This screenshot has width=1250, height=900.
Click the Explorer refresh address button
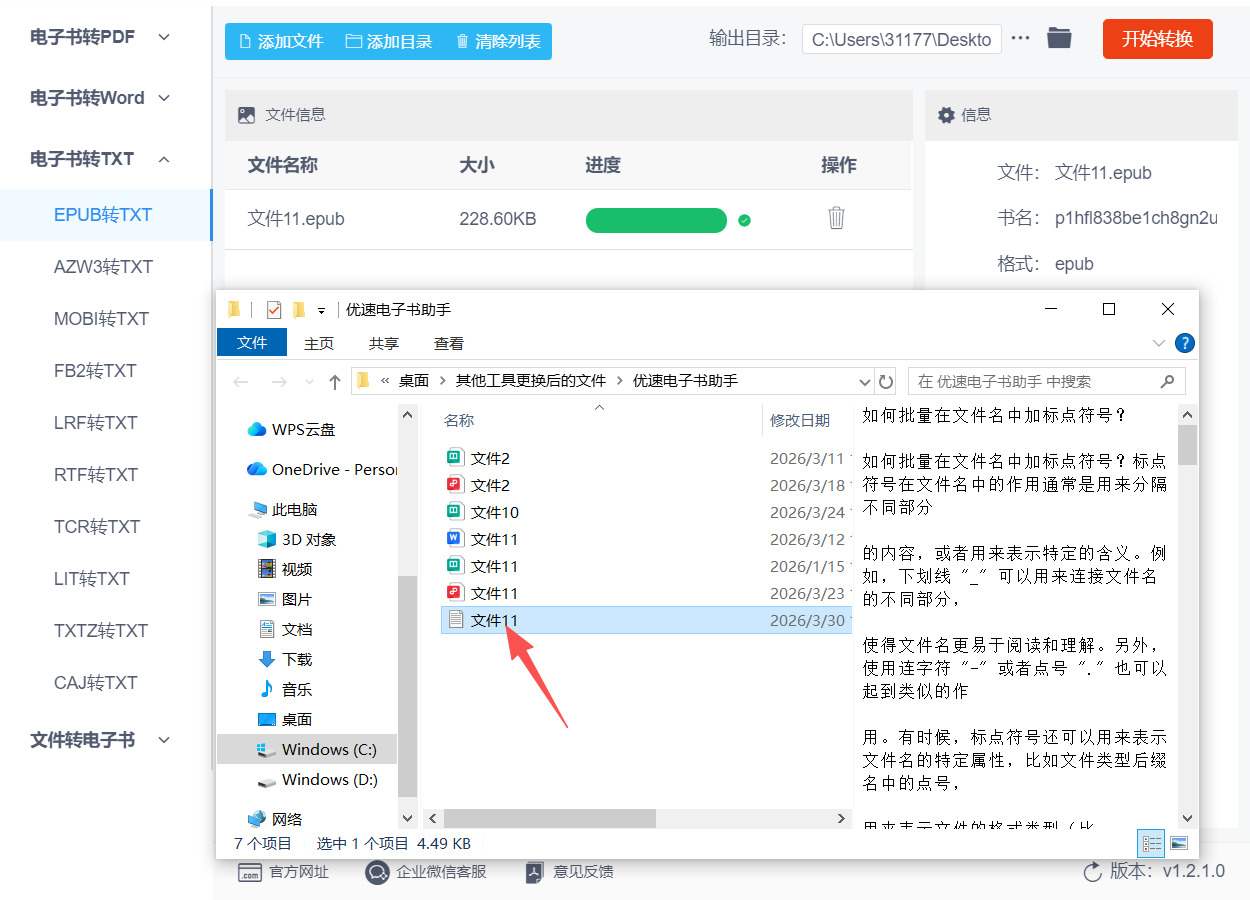(x=885, y=381)
